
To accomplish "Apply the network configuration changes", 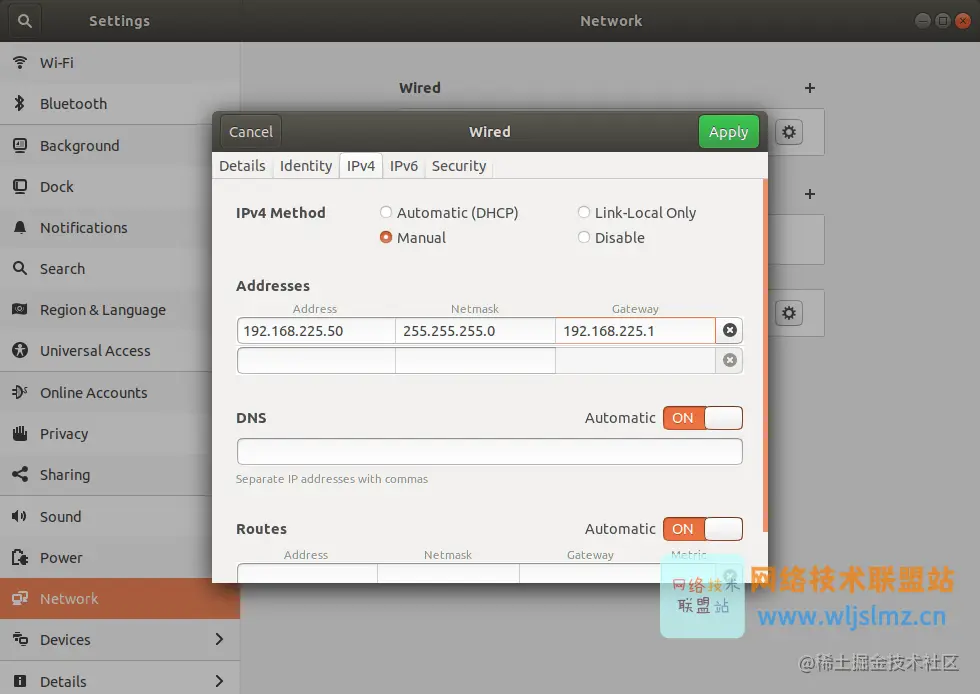I will click(728, 131).
